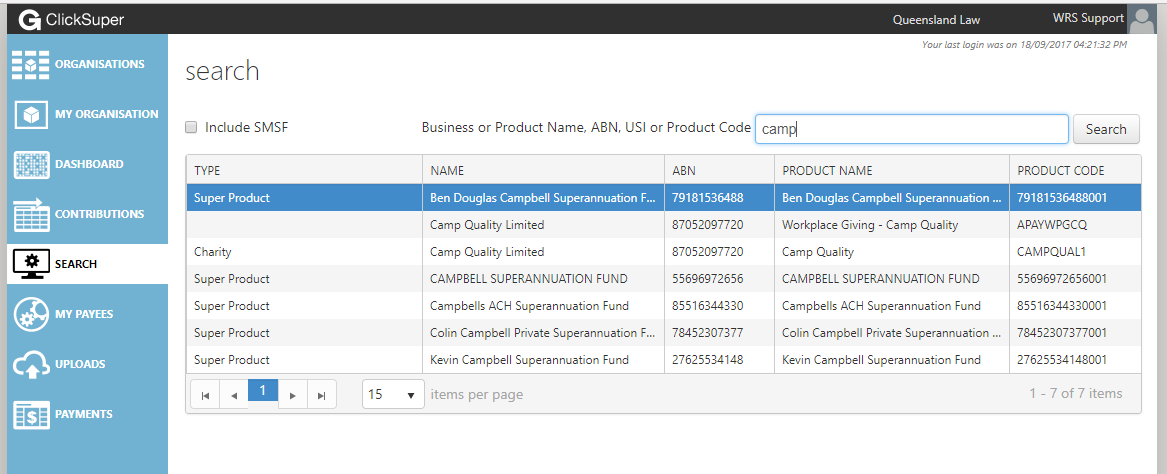1167x474 pixels.
Task: Click product code 27625534148001
Action: tap(1061, 359)
